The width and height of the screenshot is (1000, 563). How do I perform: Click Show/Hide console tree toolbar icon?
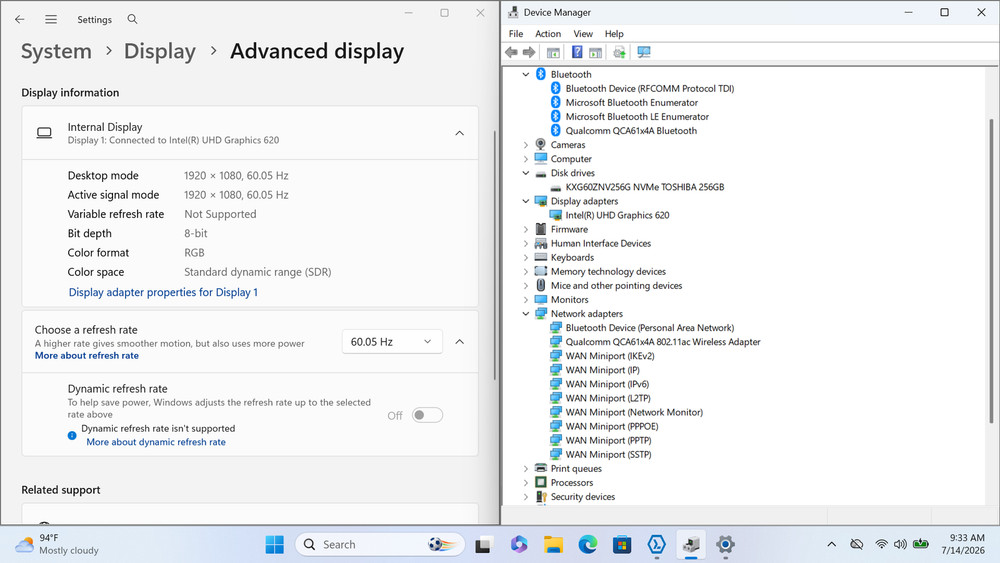[x=553, y=52]
